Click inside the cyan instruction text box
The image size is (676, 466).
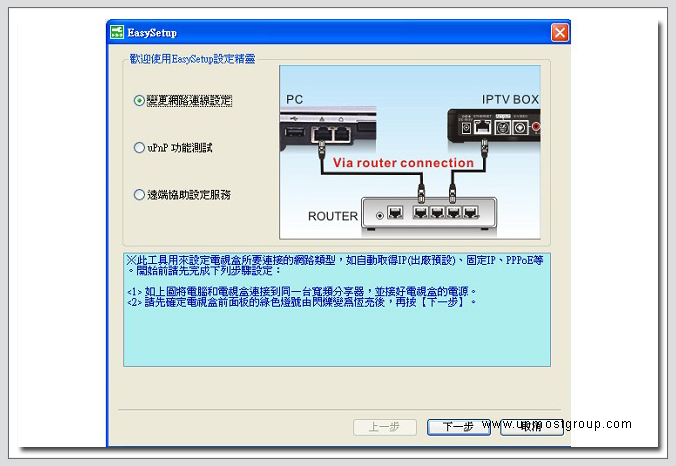coord(336,330)
